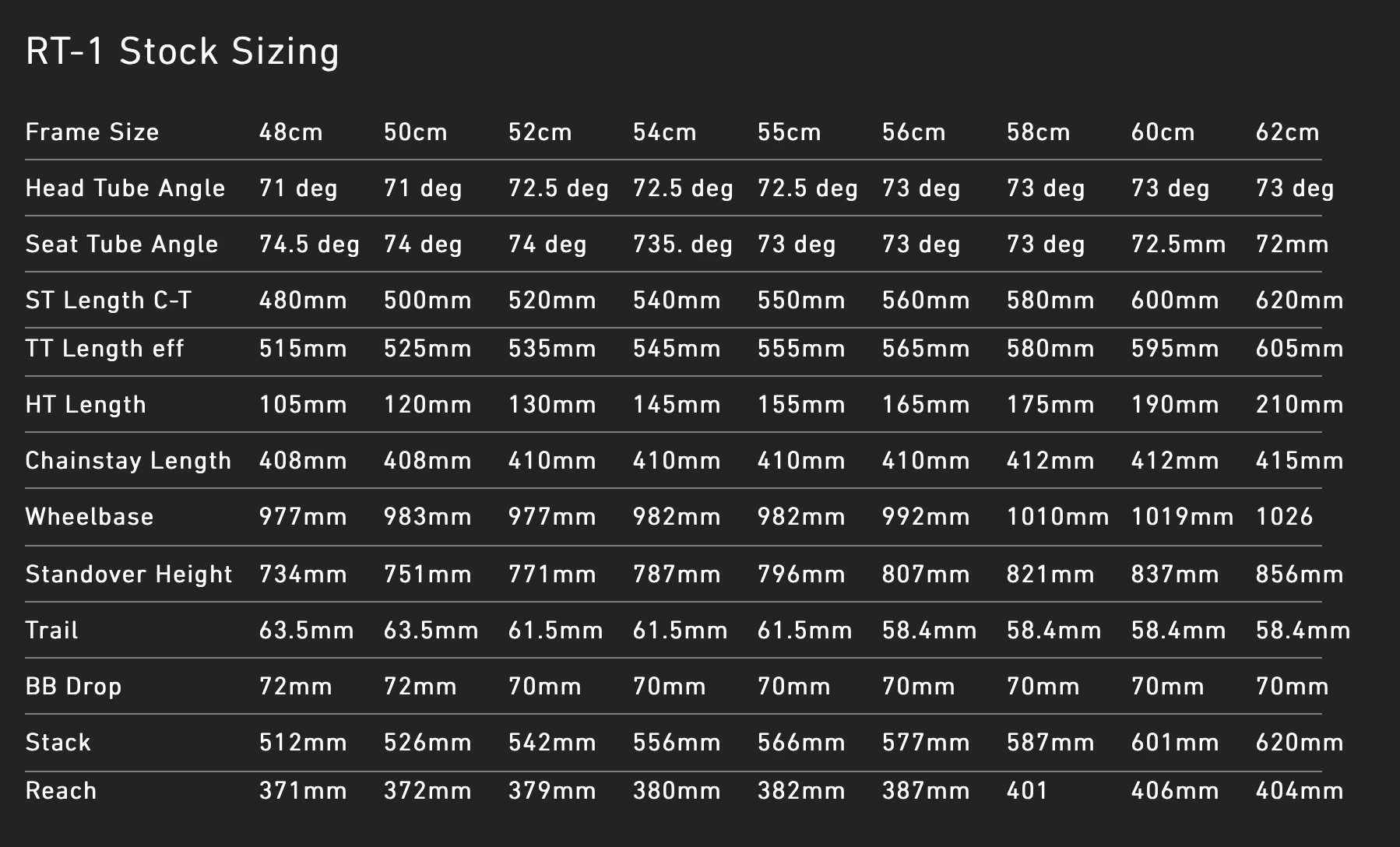Select the Chainstay Length row label

128,461
